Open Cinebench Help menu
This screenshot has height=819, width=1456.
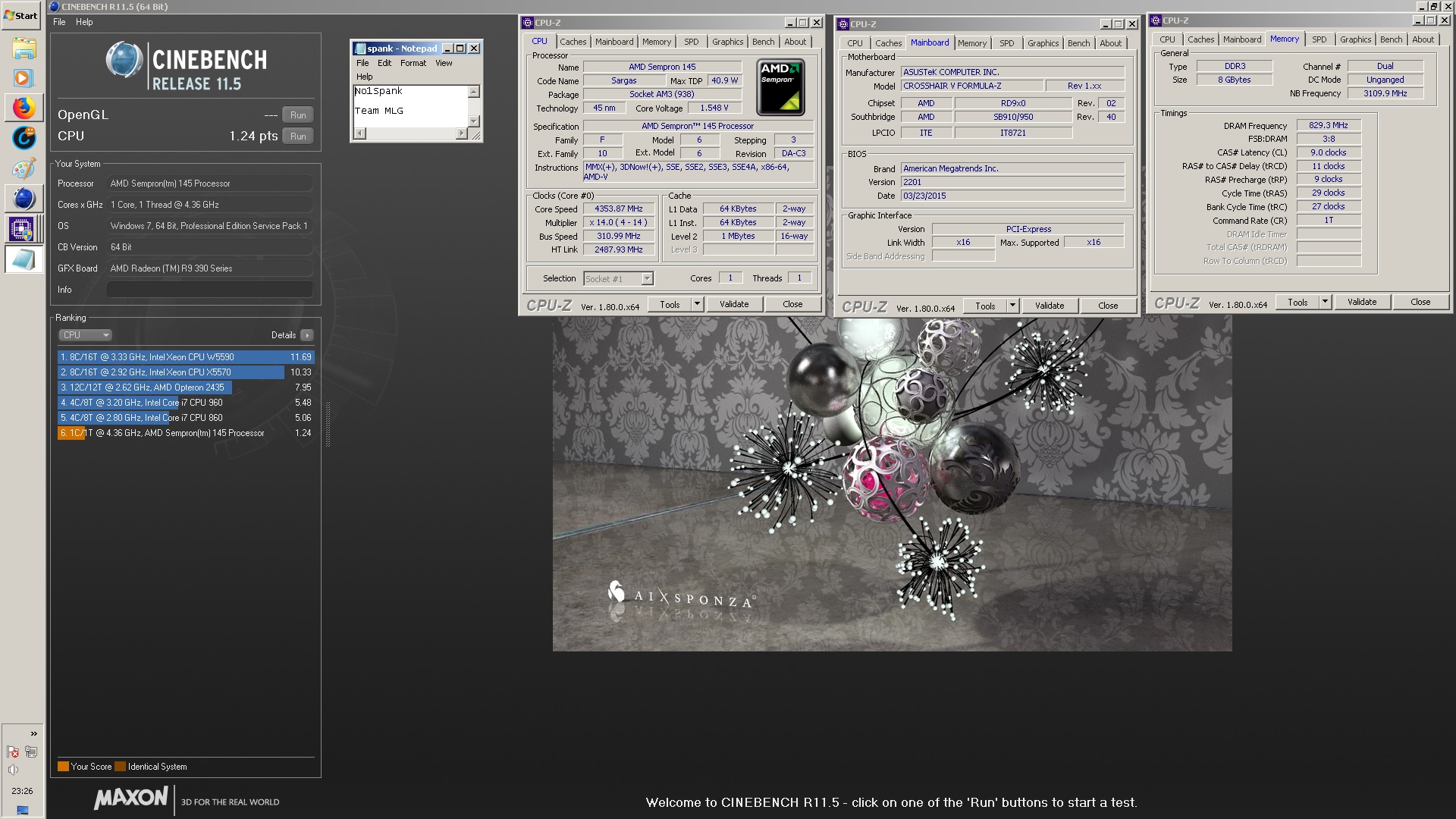pyautogui.click(x=84, y=22)
